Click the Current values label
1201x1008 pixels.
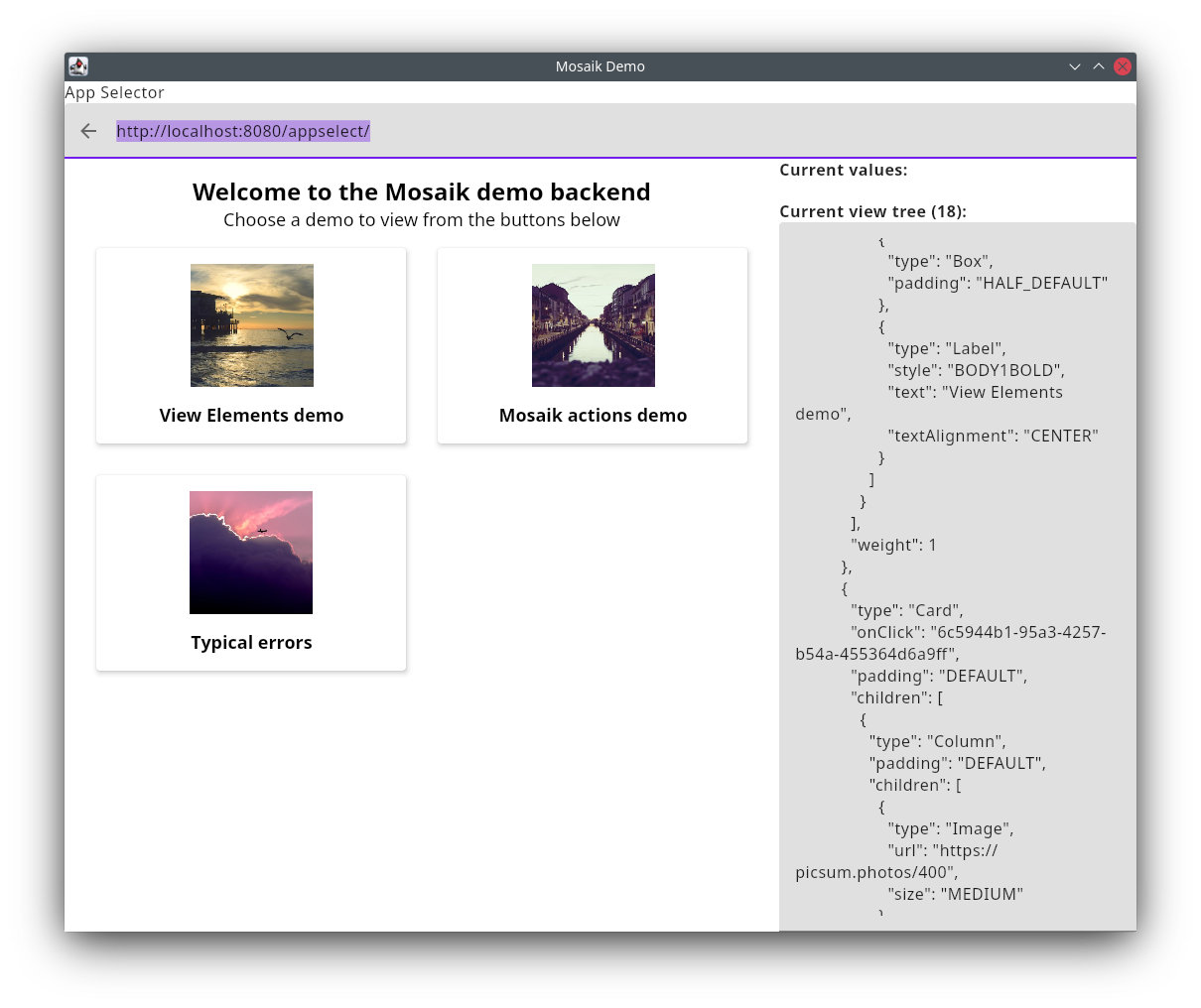843,170
